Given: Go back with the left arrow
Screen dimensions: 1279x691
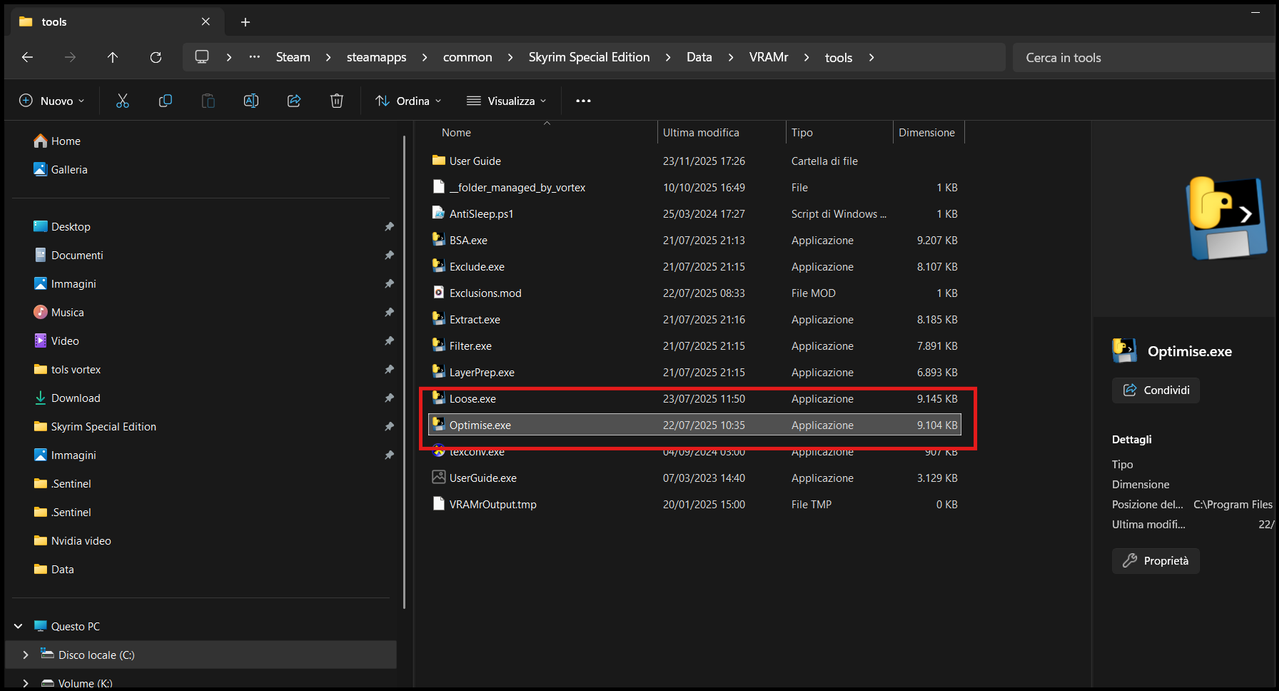Looking at the screenshot, I should (x=27, y=57).
